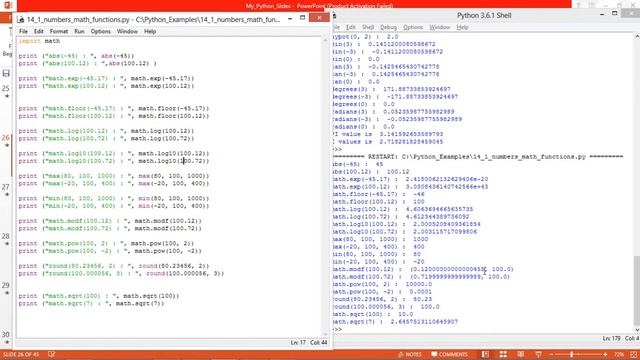Click the IDLE editor window title icon

point(21,19)
